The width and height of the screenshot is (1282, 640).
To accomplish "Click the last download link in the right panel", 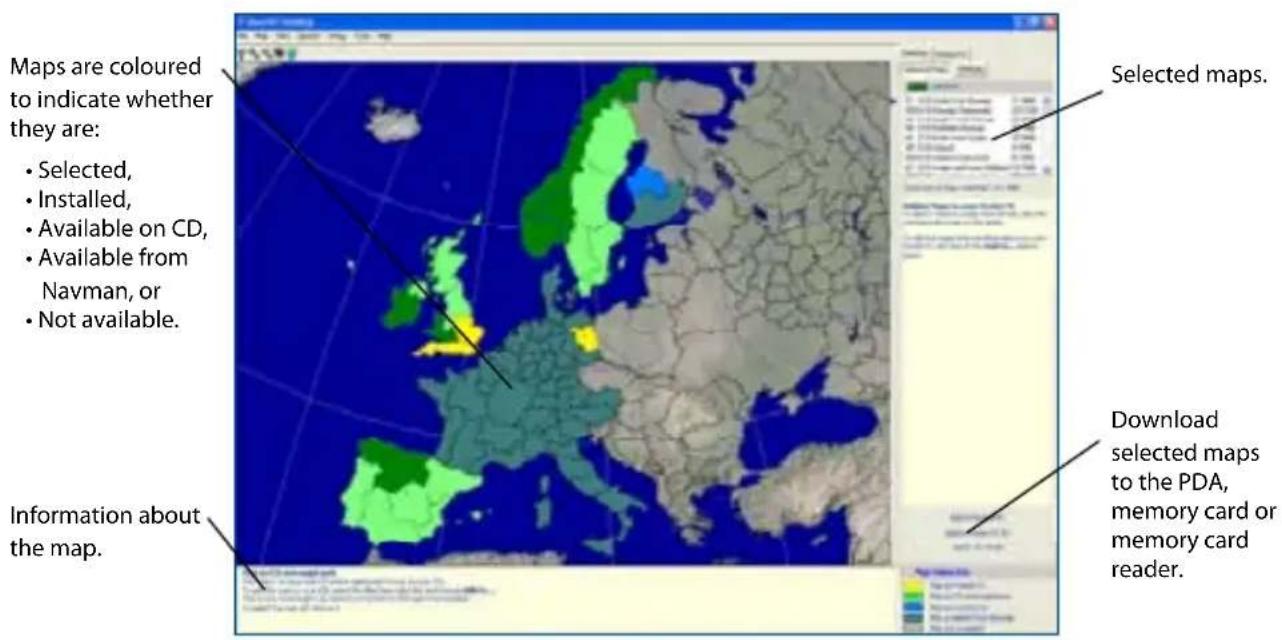I will (x=977, y=547).
